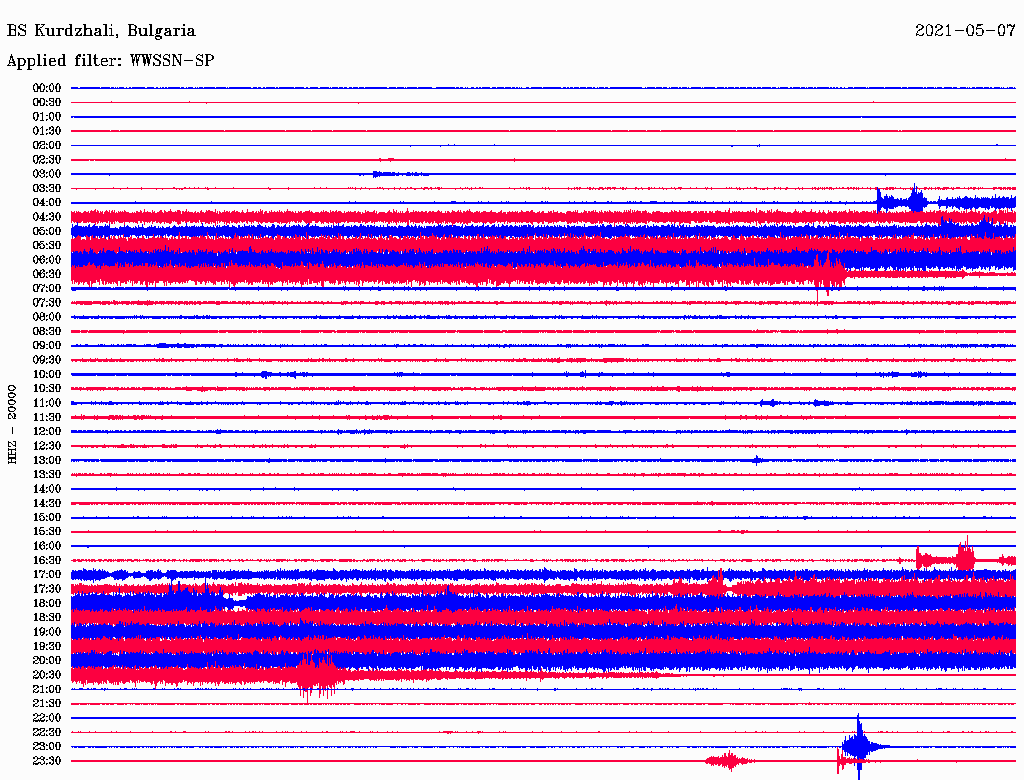This screenshot has height=780, width=1024.
Task: Click the '03:00' time label
Action: point(47,174)
